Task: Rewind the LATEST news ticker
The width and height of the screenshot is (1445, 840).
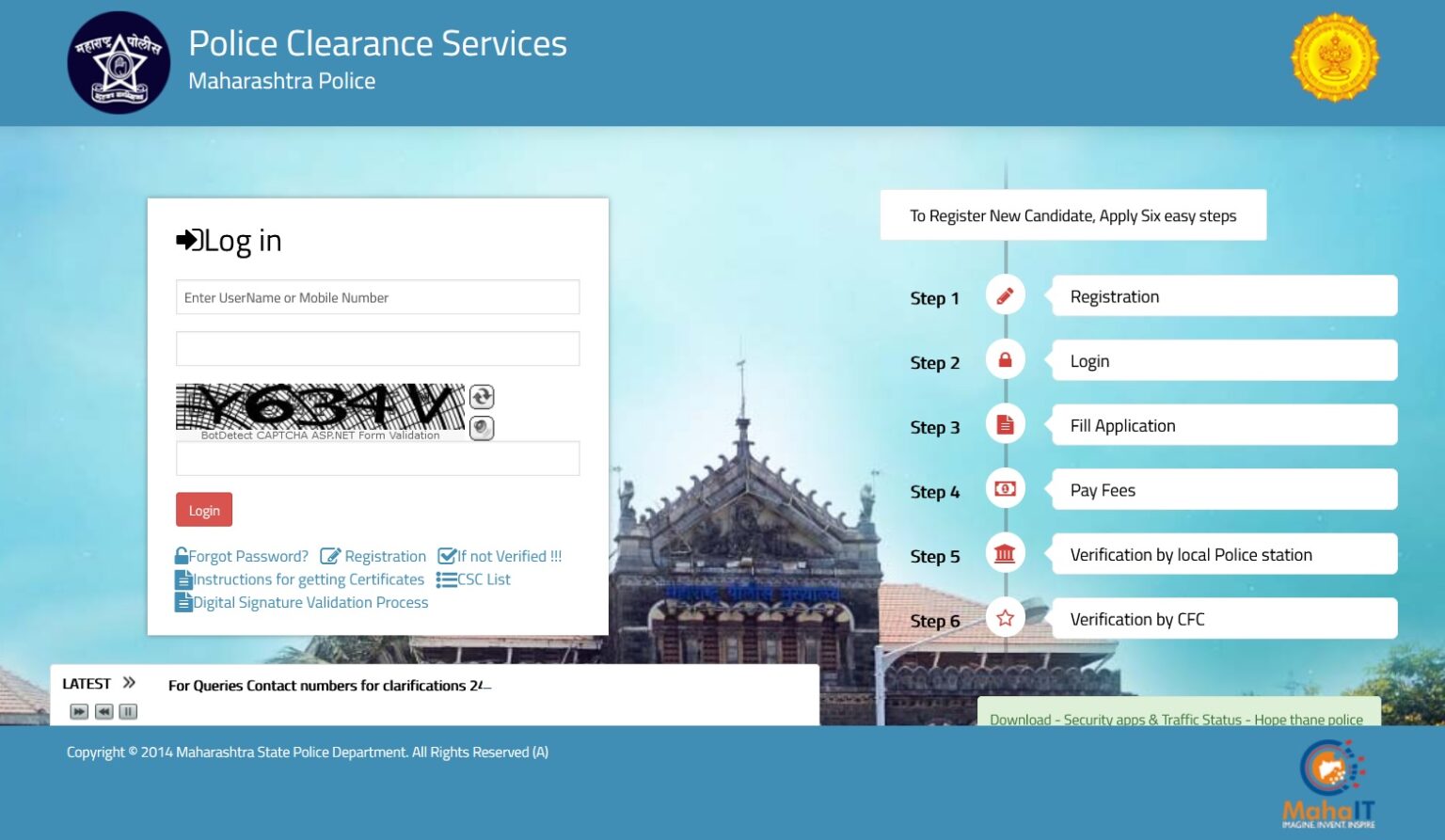Action: [x=103, y=712]
